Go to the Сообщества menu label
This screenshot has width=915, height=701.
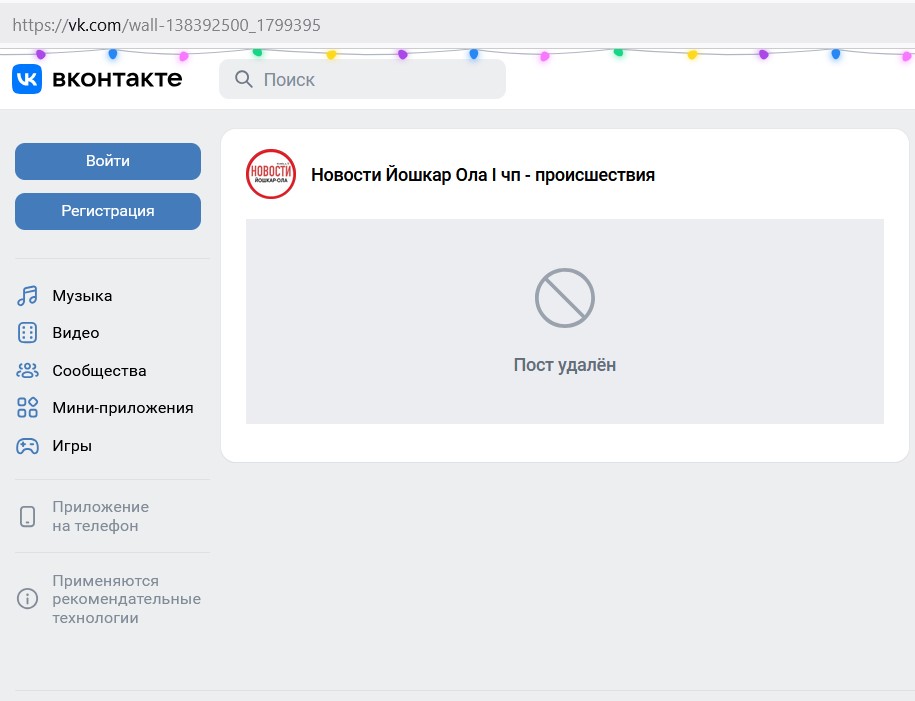pos(99,371)
